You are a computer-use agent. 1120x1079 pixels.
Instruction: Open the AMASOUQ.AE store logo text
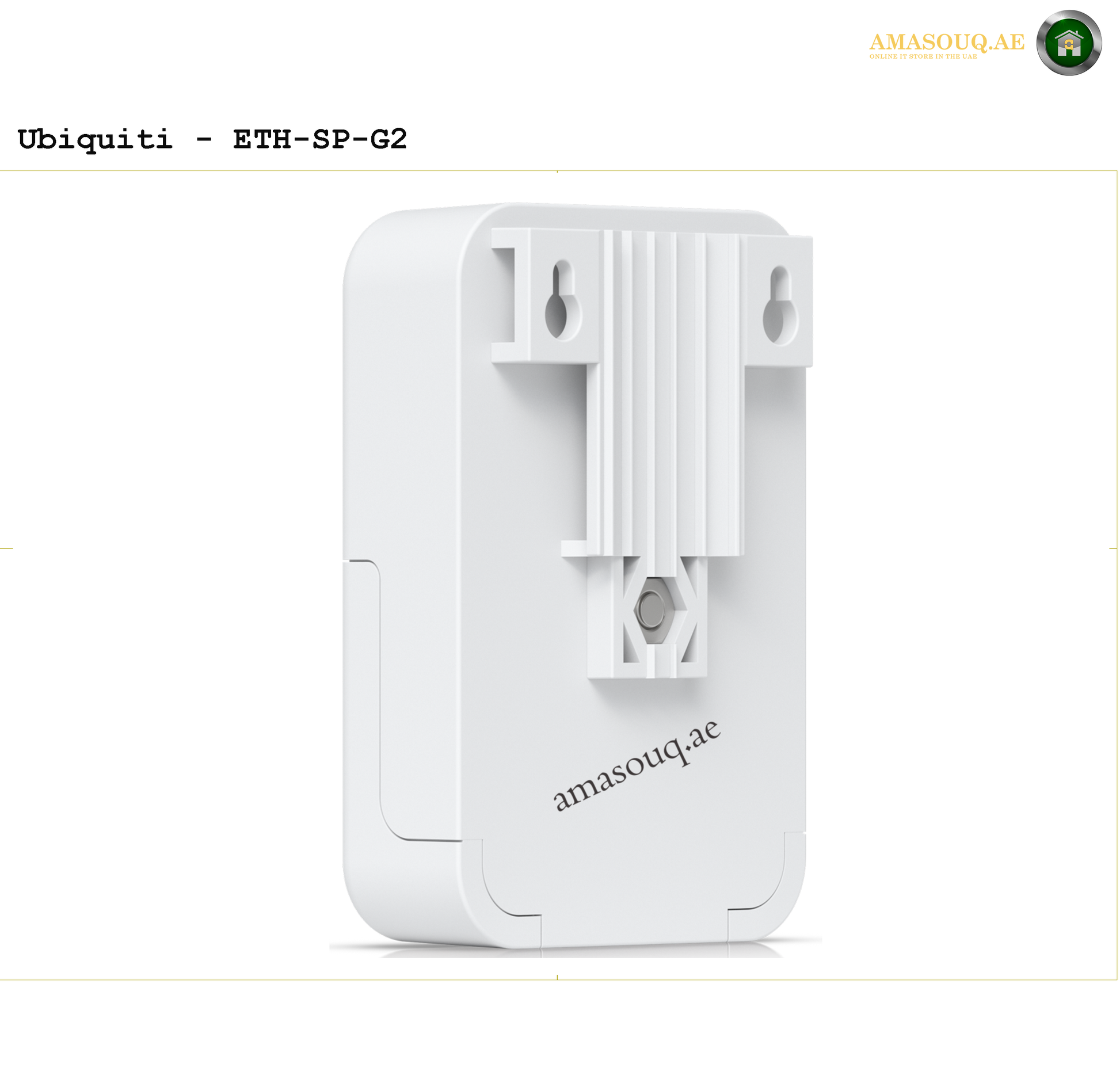coord(947,42)
